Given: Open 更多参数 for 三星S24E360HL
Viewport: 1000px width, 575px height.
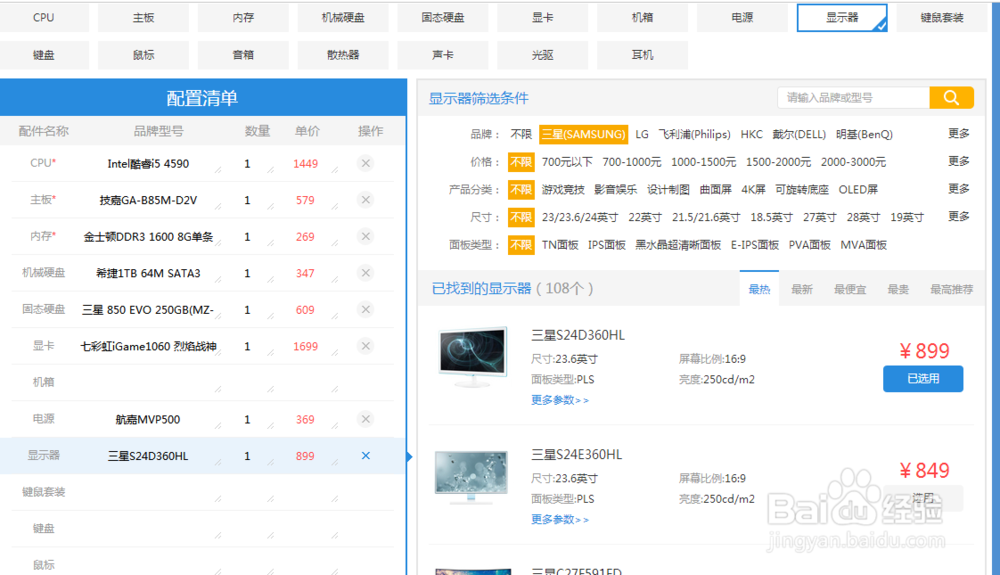Looking at the screenshot, I should pos(560,520).
